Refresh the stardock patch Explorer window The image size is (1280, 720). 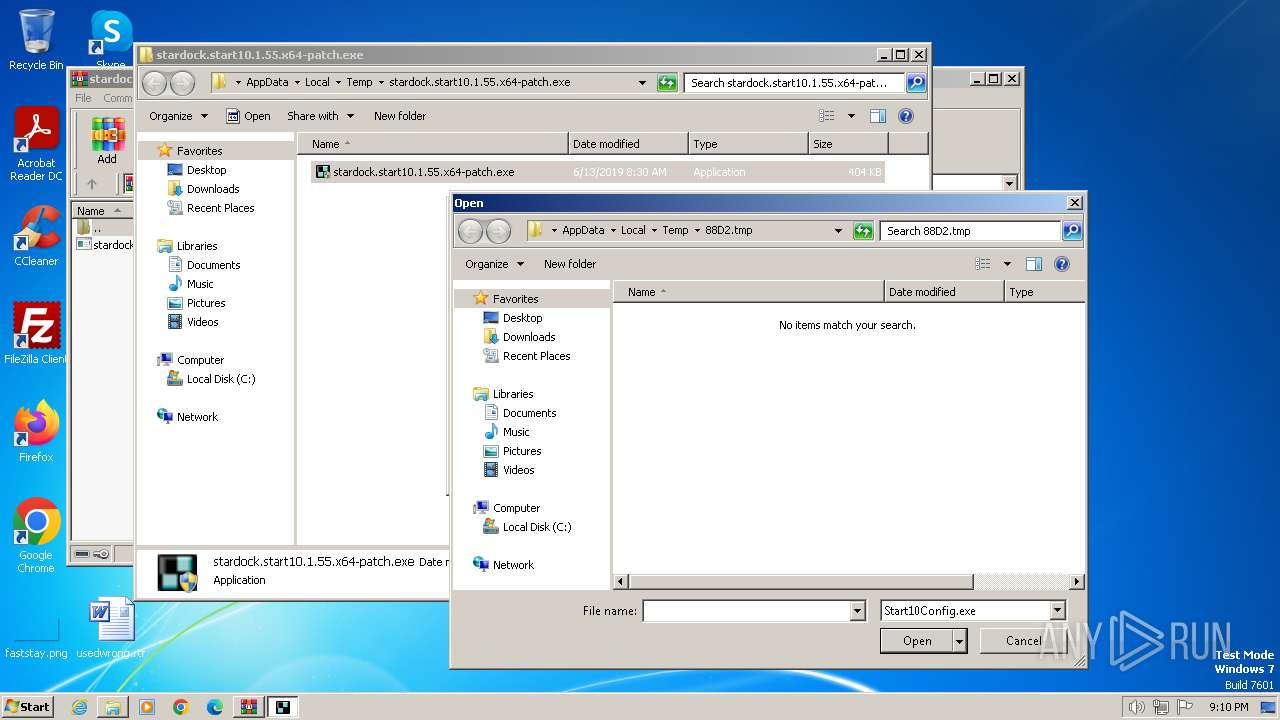click(x=667, y=83)
